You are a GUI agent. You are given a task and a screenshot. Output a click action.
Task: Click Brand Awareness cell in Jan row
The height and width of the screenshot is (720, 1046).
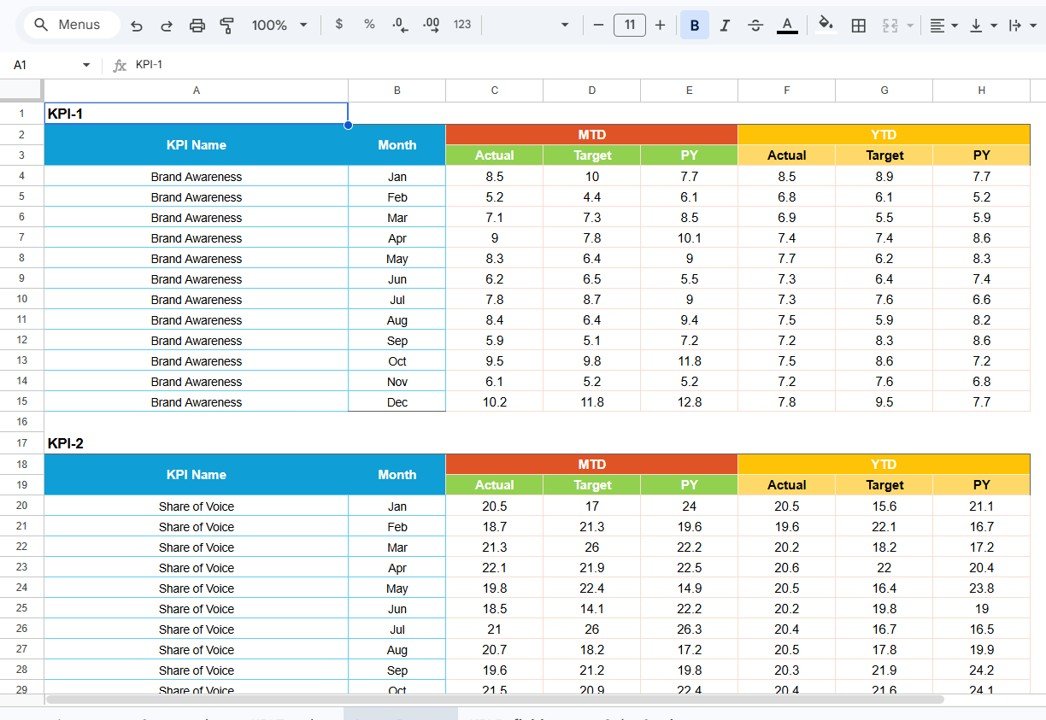tap(196, 177)
